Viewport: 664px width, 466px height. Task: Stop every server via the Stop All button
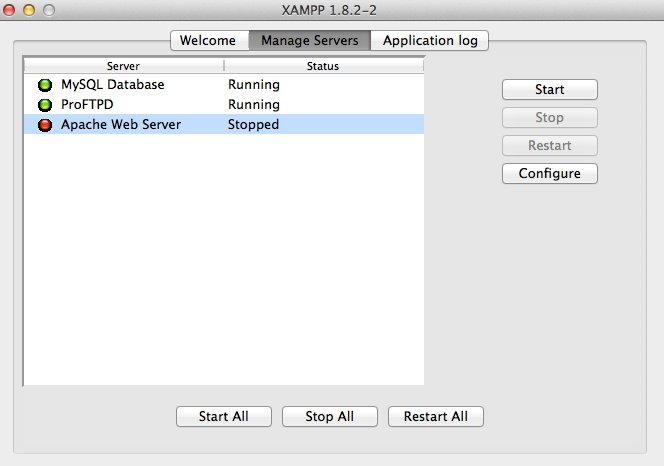click(x=329, y=416)
